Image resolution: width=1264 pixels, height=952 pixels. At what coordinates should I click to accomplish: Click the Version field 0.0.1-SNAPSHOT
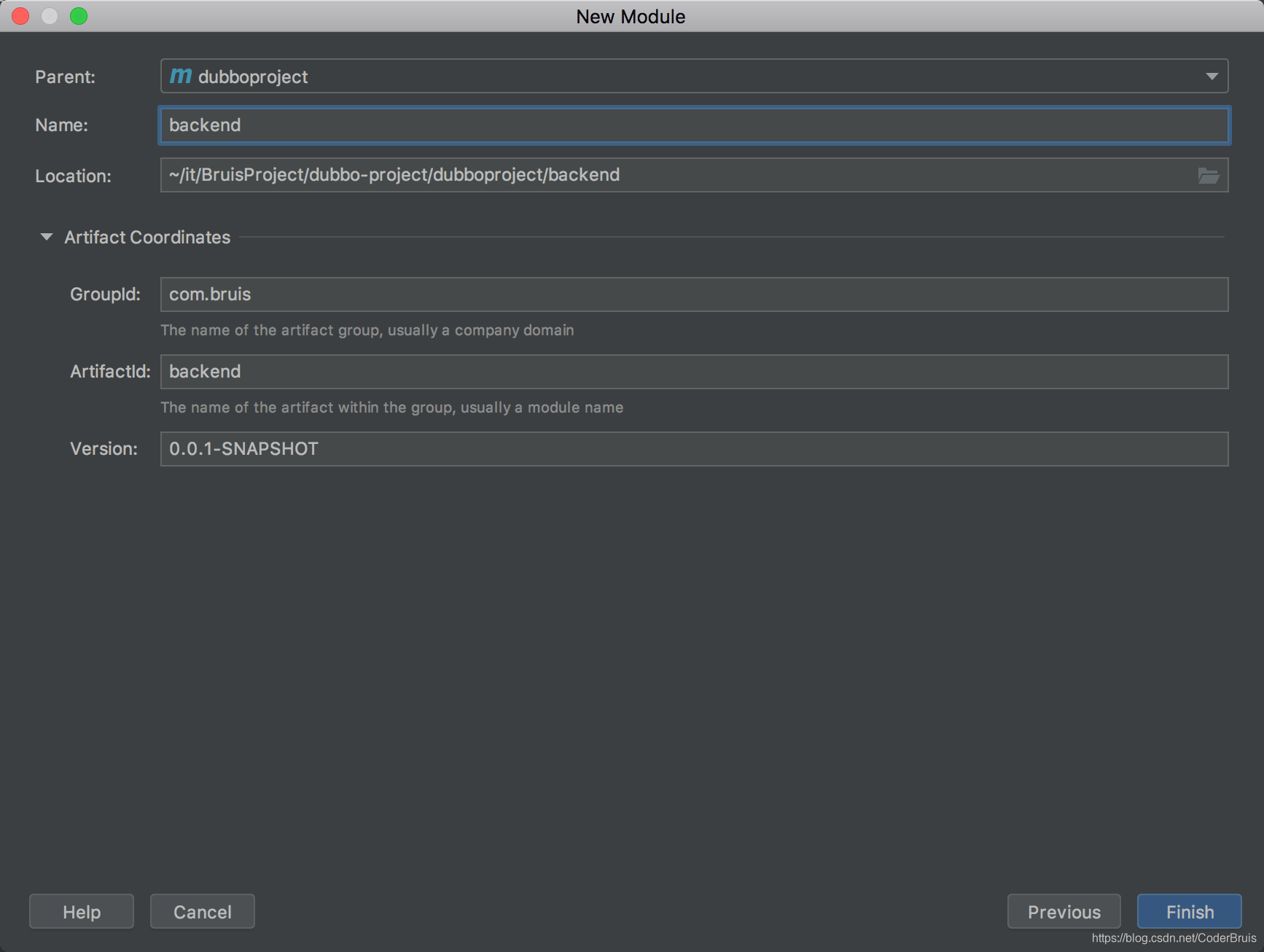[x=694, y=449]
